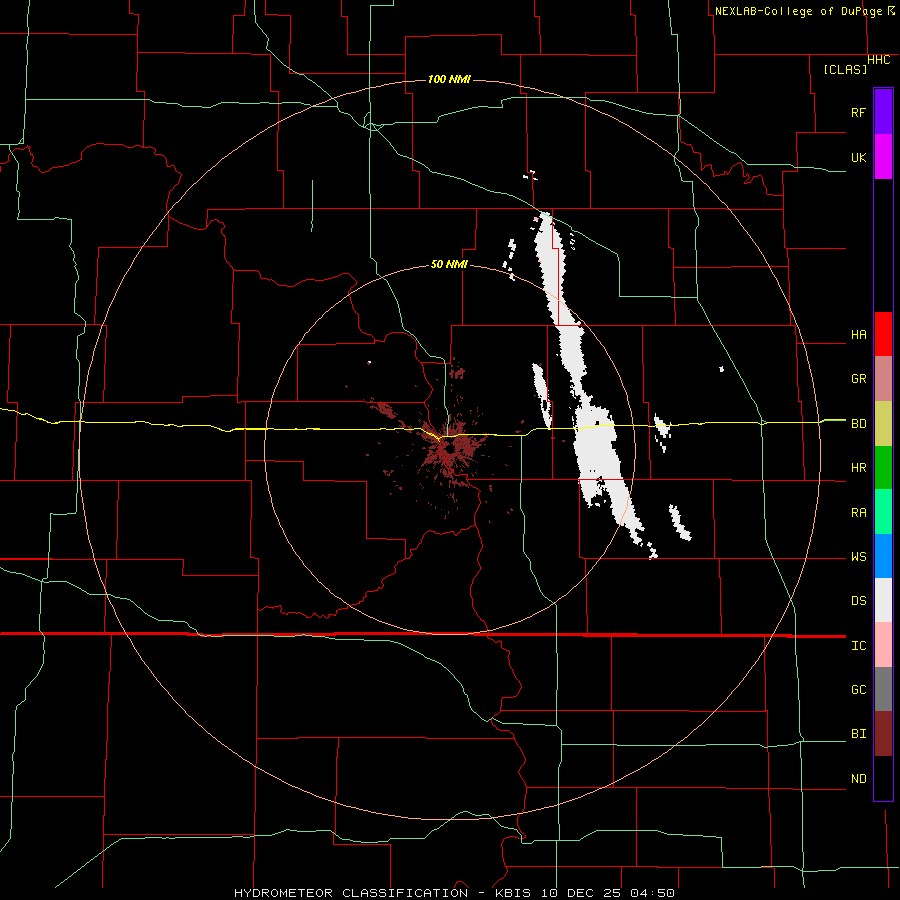Click the HA legend label
This screenshot has height=900, width=900.
(x=858, y=334)
